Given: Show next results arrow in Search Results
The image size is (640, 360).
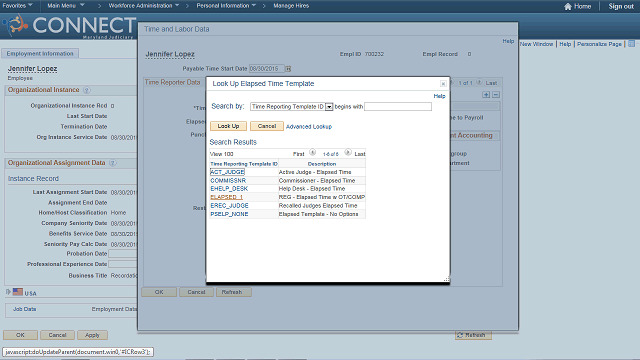Looking at the screenshot, I should click(x=348, y=153).
